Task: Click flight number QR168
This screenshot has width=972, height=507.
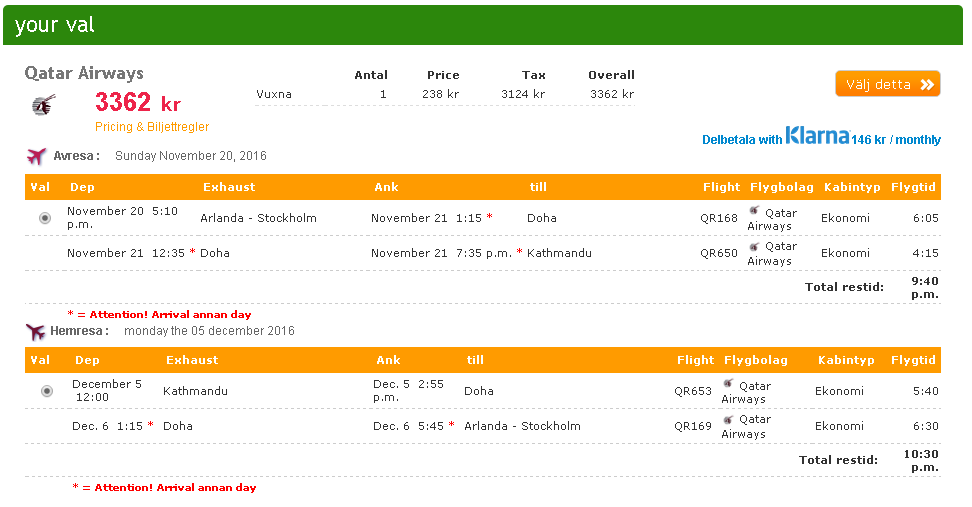Action: [x=718, y=218]
